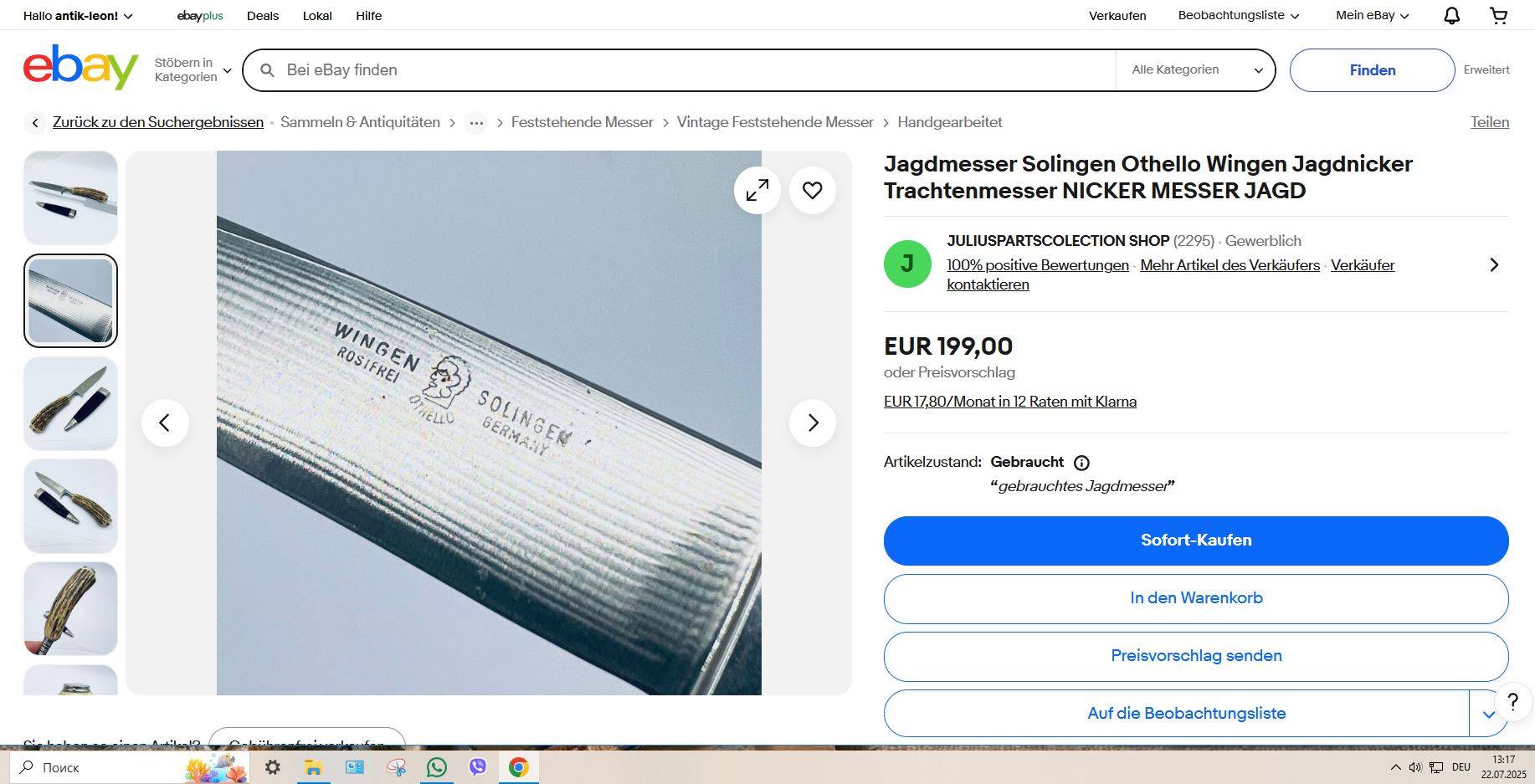Click the condition info icon next to Gebraucht
Image resolution: width=1535 pixels, height=784 pixels.
[x=1081, y=463]
